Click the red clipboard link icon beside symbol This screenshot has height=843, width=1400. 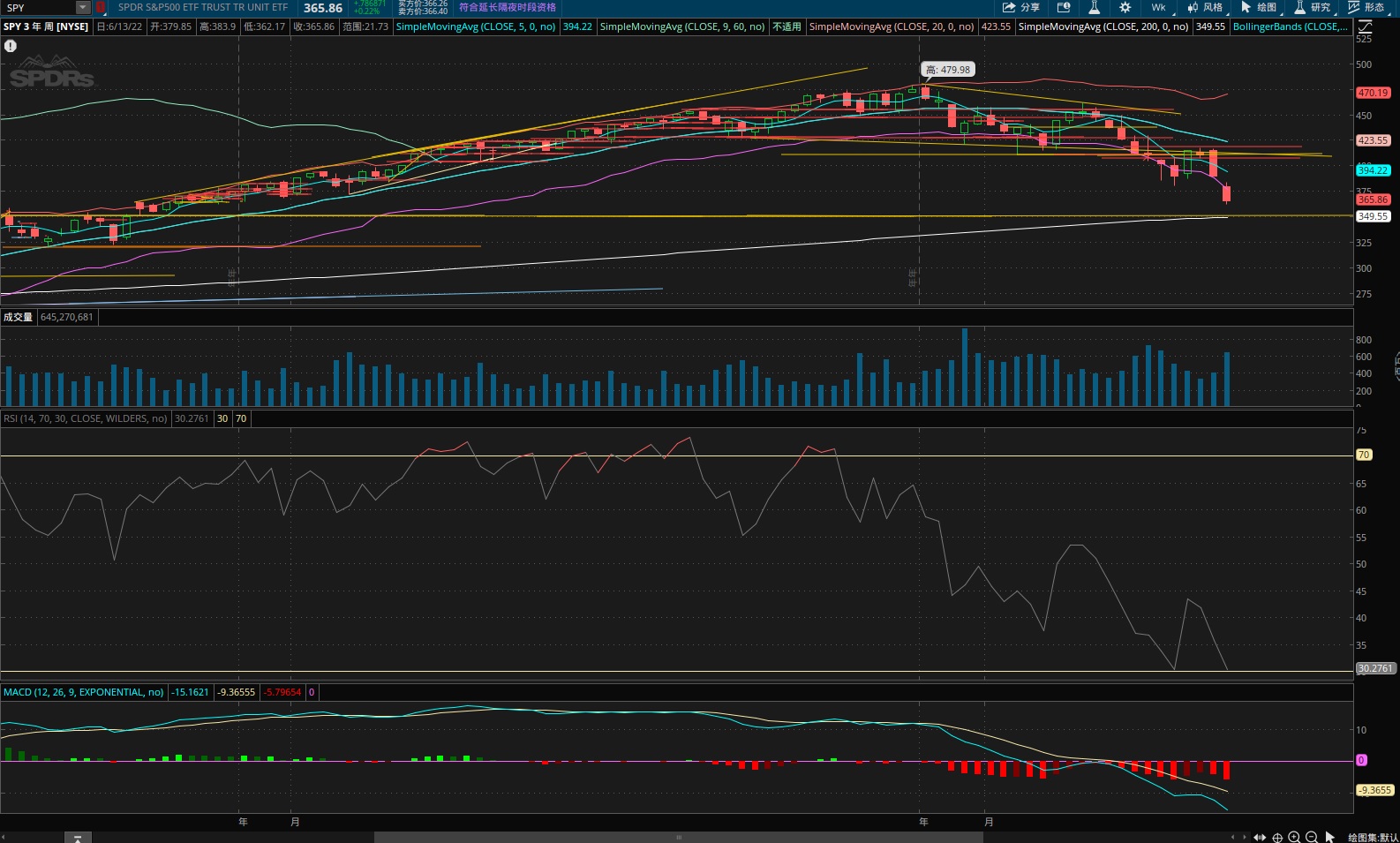click(x=101, y=7)
